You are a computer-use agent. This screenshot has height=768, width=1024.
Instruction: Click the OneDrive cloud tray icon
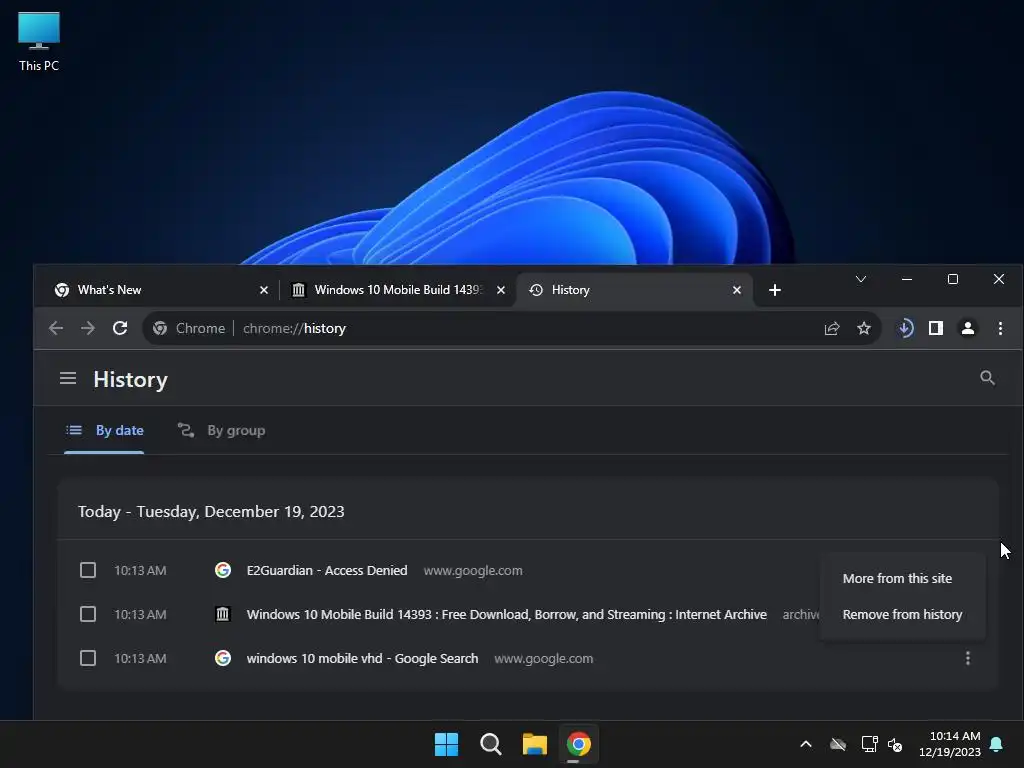click(838, 744)
